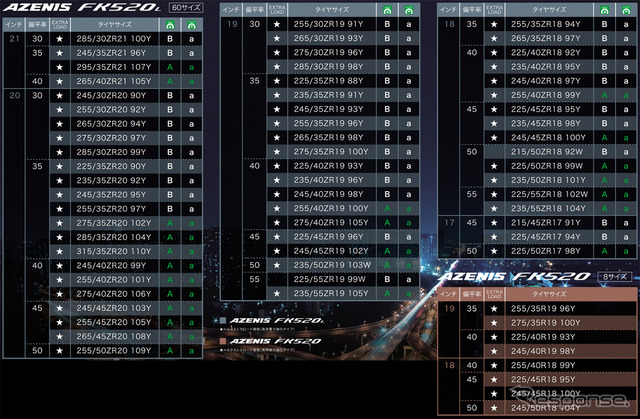Click the 60サイズ badge

[x=186, y=7]
